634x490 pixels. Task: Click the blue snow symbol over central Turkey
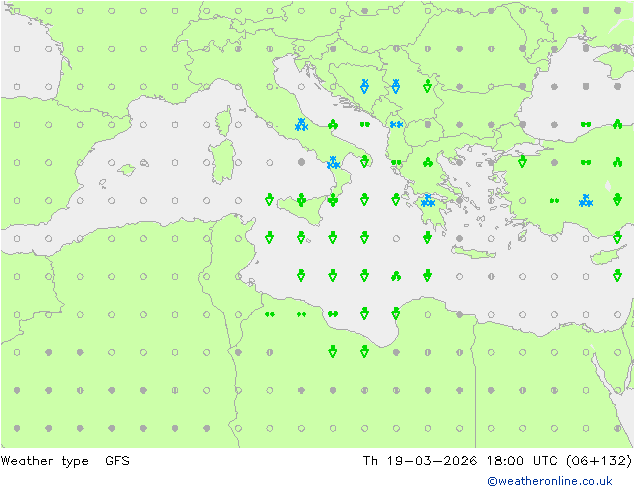coord(586,201)
